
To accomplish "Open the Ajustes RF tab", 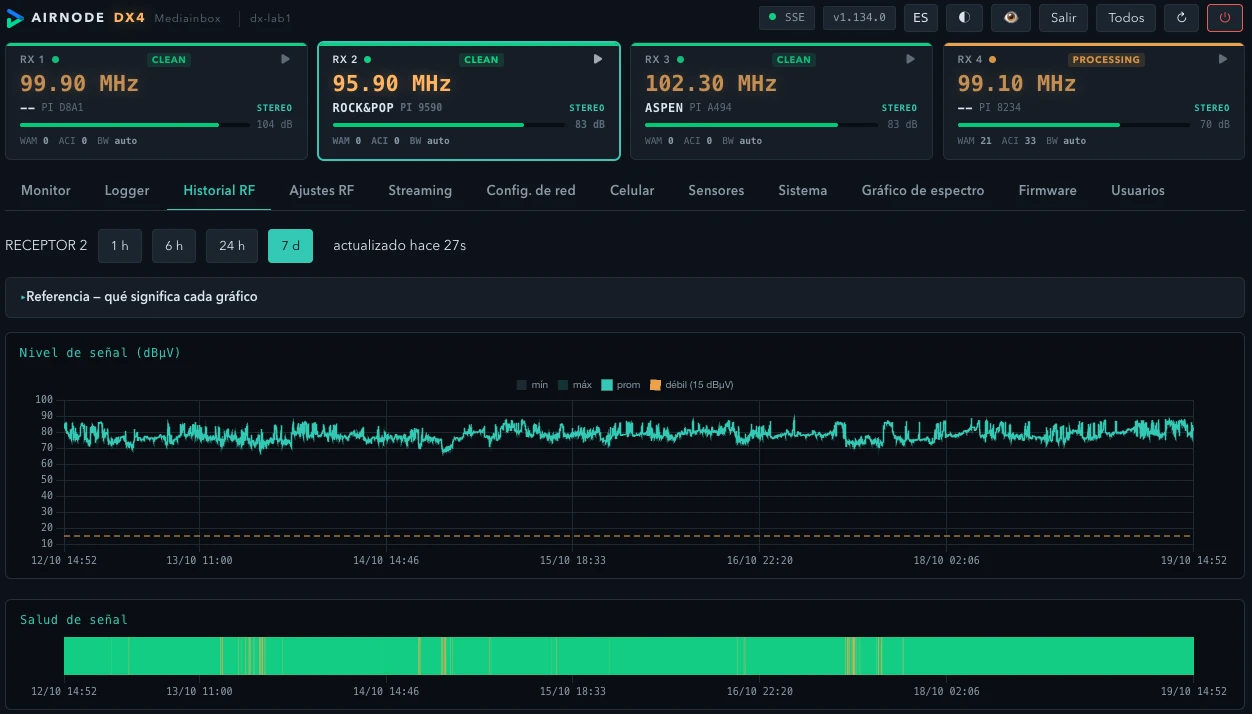I will 322,190.
